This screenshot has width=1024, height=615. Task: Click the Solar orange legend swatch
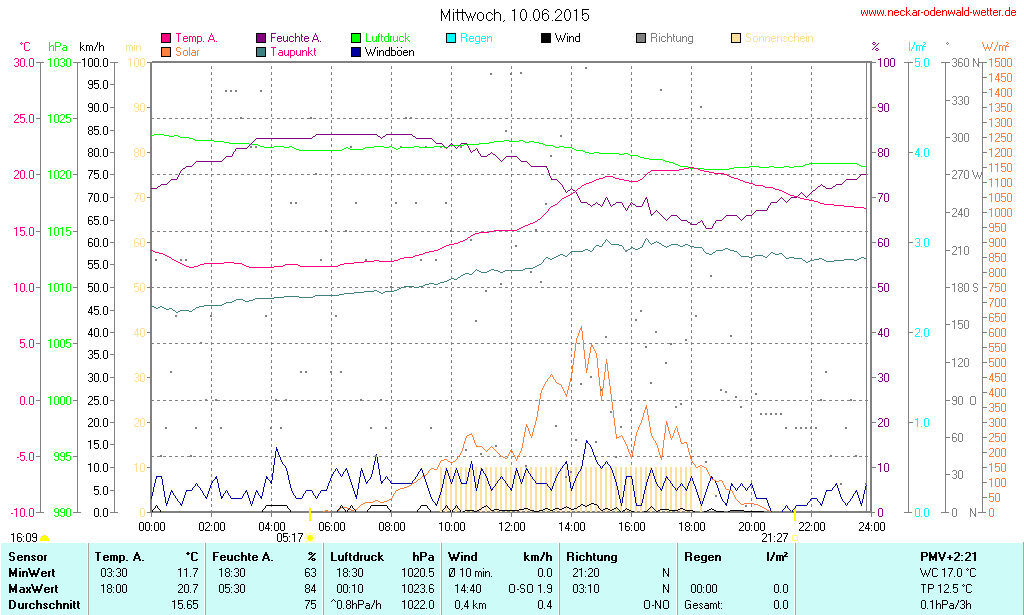(x=166, y=52)
